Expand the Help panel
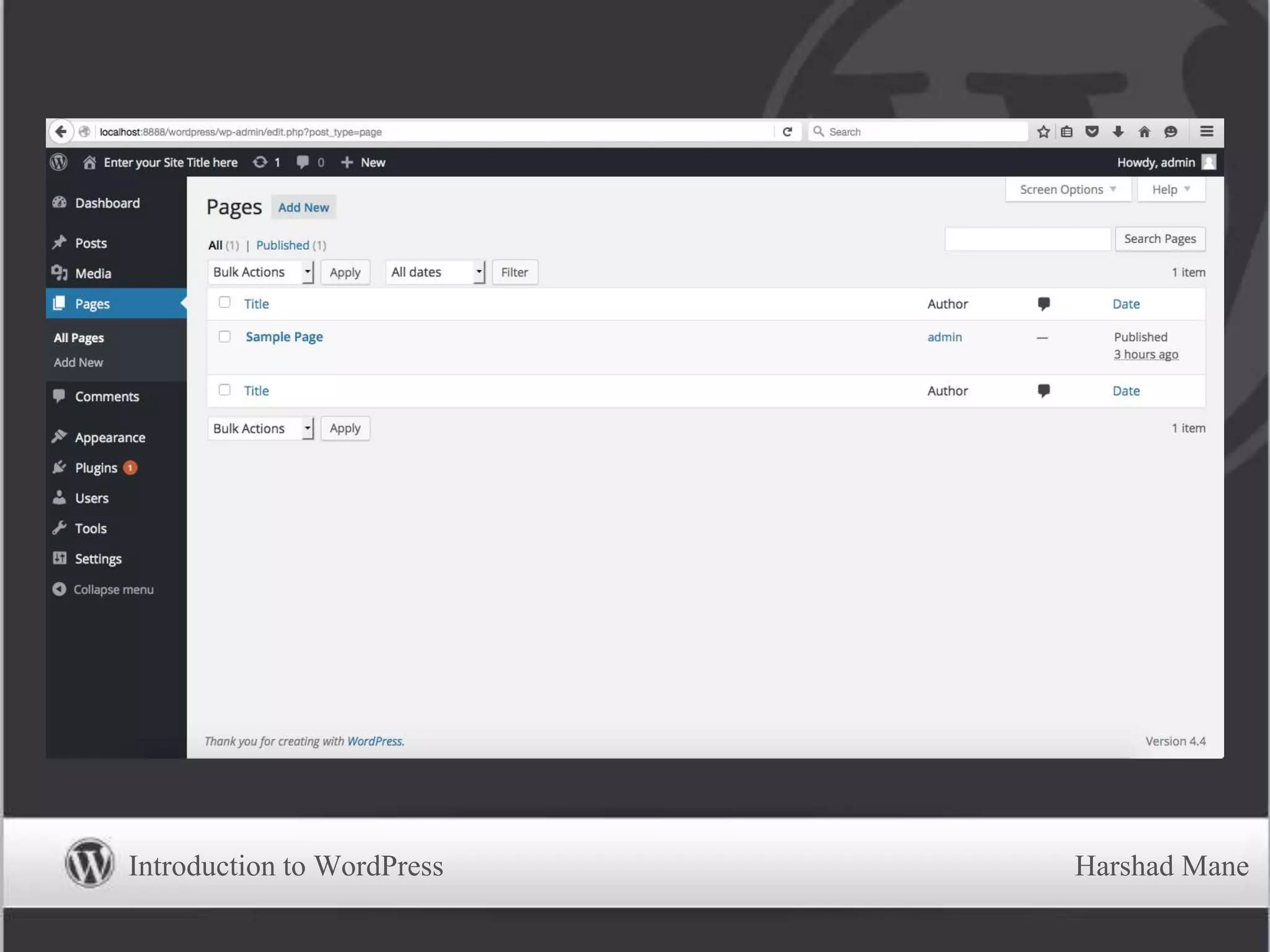The image size is (1270, 952). click(x=1171, y=190)
